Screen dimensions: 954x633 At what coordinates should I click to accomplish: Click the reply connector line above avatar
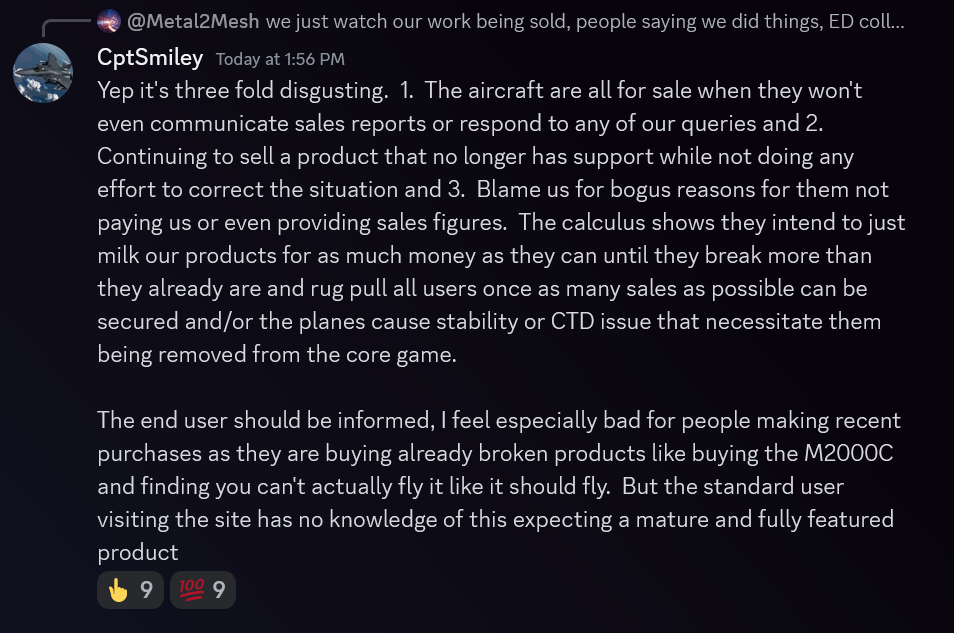click(x=66, y=28)
